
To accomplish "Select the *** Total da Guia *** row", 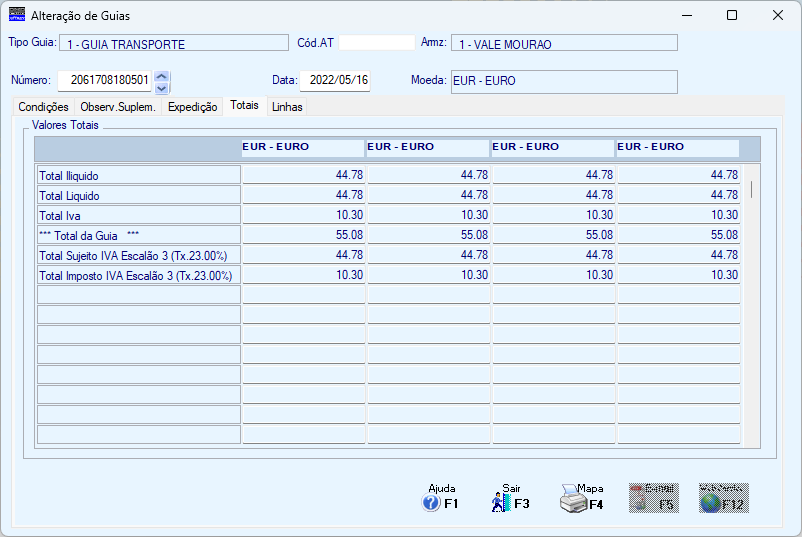I will coord(139,235).
